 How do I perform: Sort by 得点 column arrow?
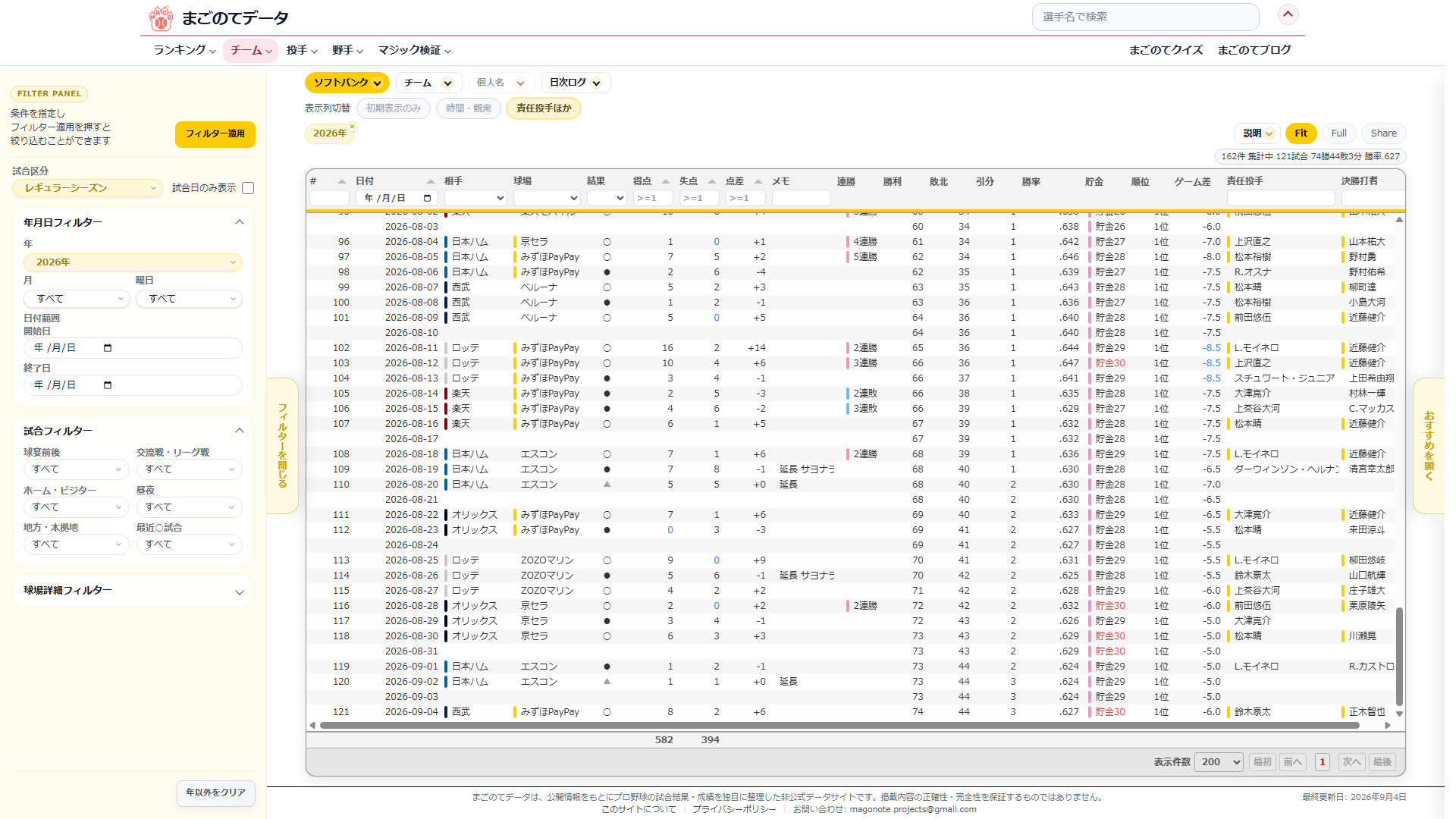tap(665, 181)
